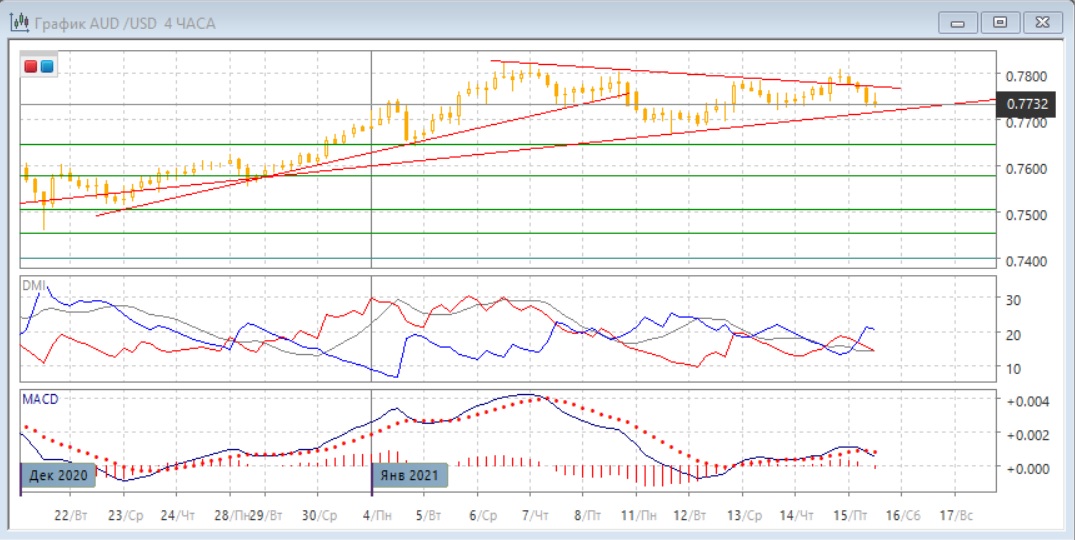Viewport: 1075px width, 540px height.
Task: Click the 30 level on DMI scale
Action: coord(1013,300)
